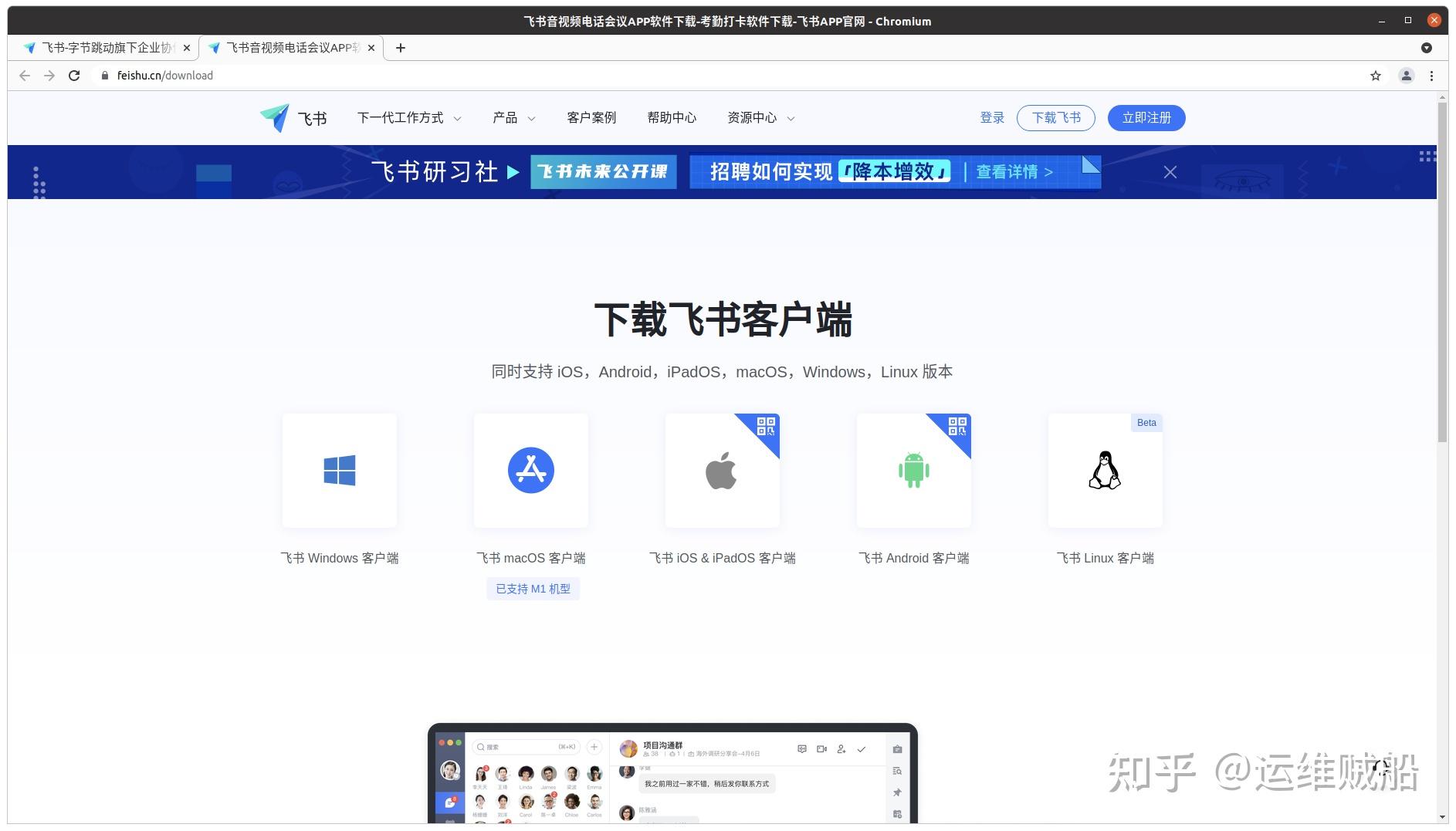Screen dimensions: 1456x831
Task: Open the Linux penguin download tile
Action: coord(1106,471)
